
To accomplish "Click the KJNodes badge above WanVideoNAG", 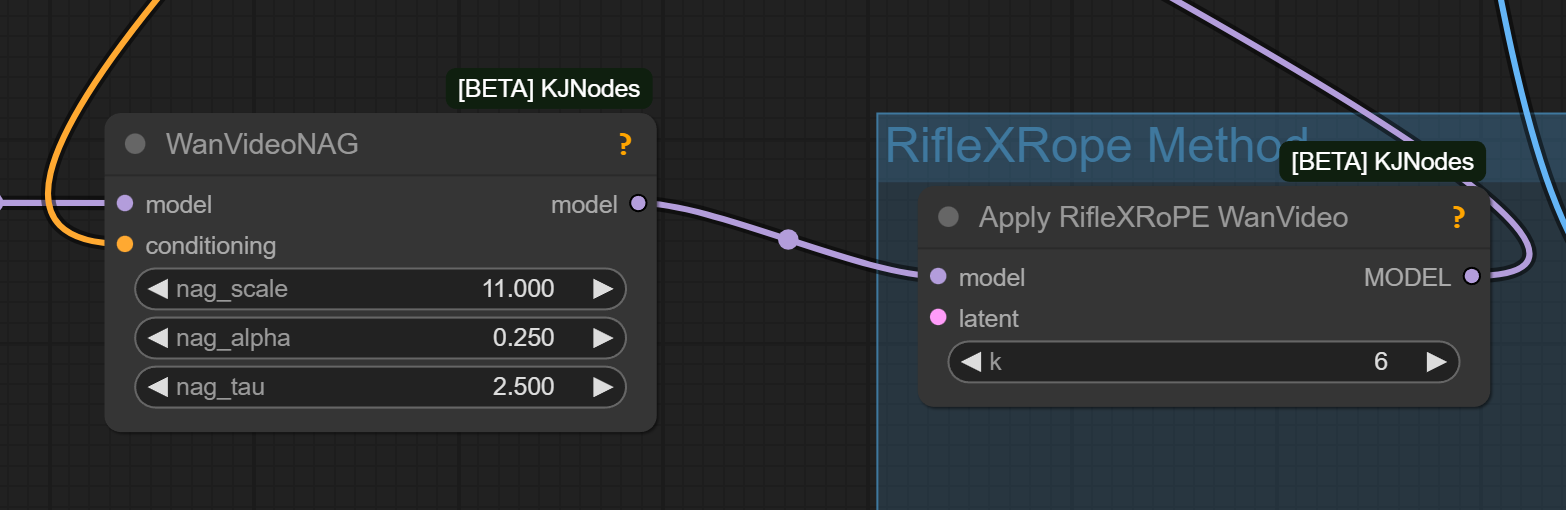I will (x=549, y=88).
